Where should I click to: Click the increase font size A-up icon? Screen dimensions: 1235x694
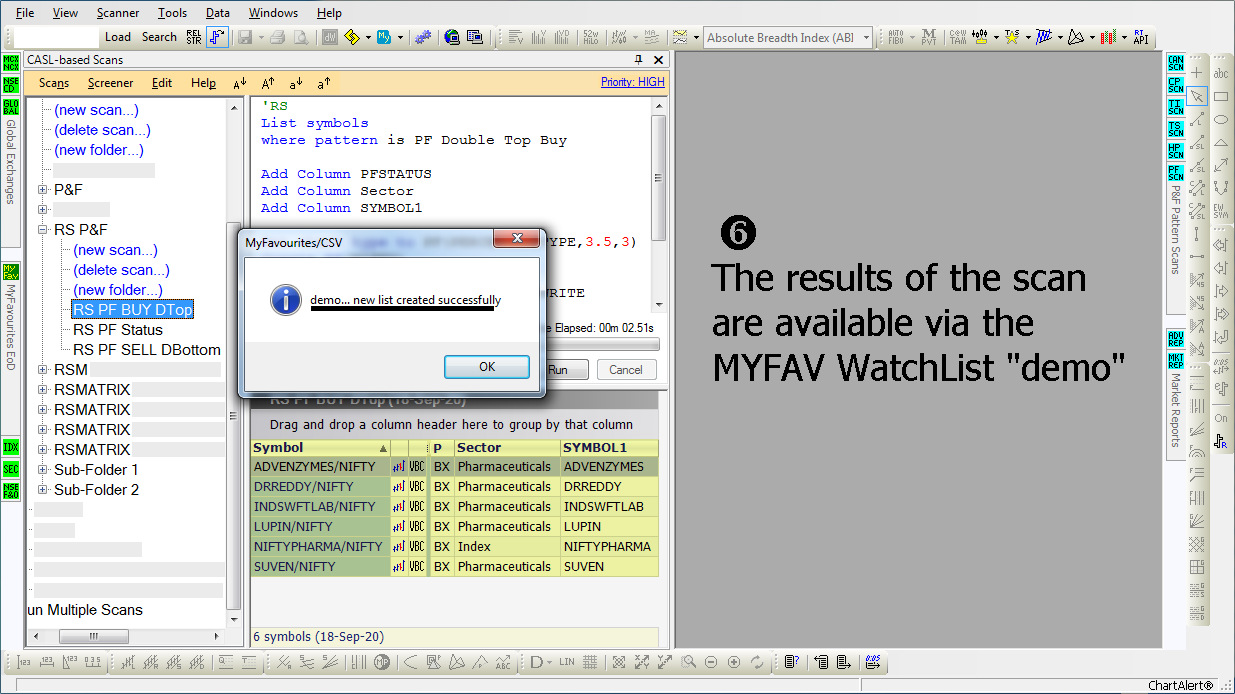point(267,84)
